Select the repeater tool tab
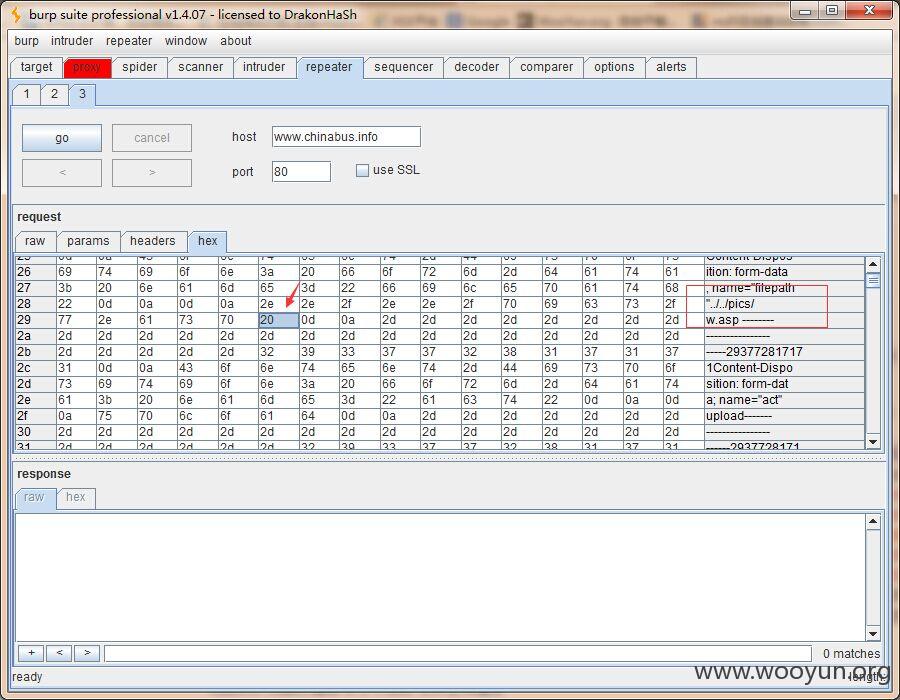900x700 pixels. pos(329,67)
